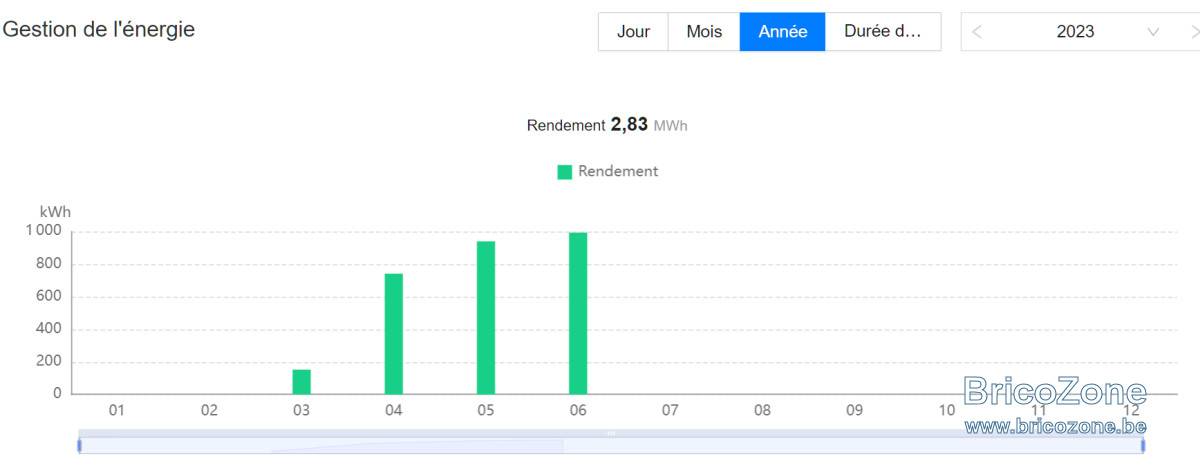
Task: Switch to the Mois tab
Action: [704, 32]
